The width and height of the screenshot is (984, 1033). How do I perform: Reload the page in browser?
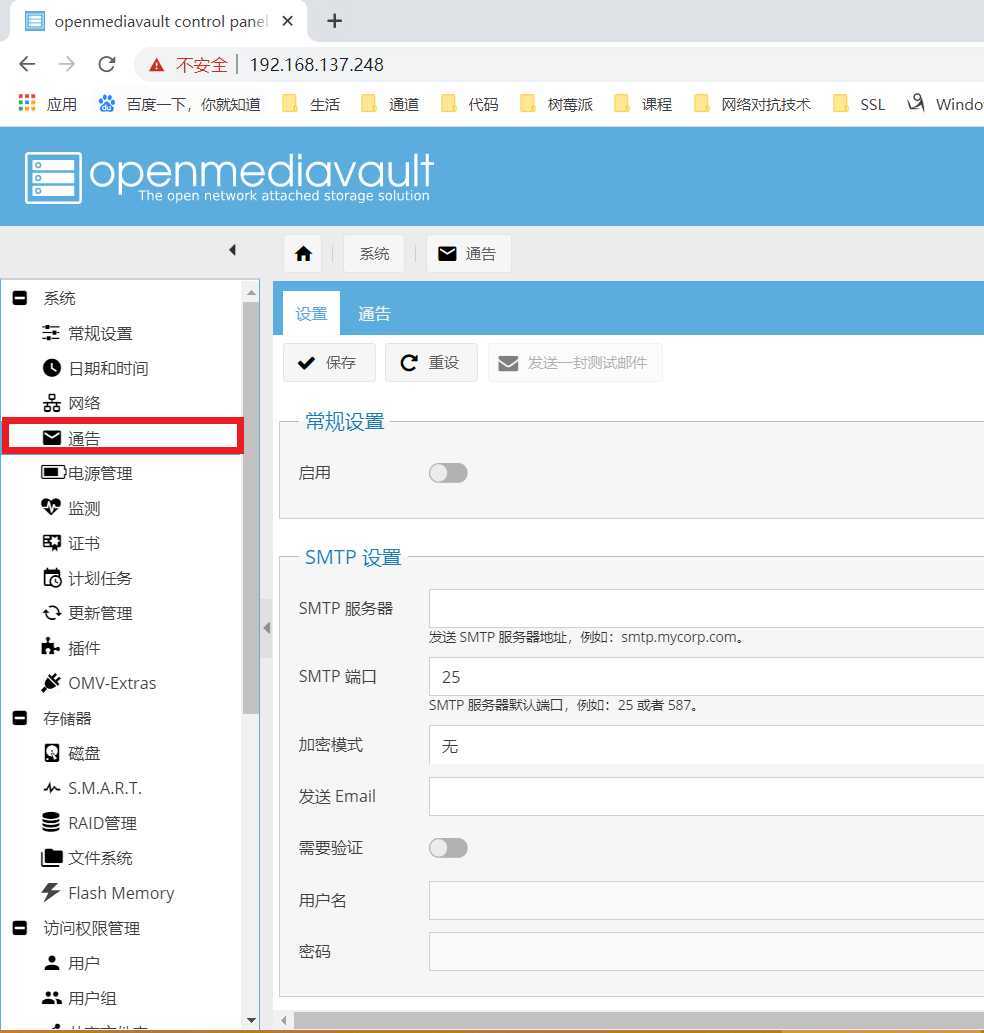click(107, 64)
